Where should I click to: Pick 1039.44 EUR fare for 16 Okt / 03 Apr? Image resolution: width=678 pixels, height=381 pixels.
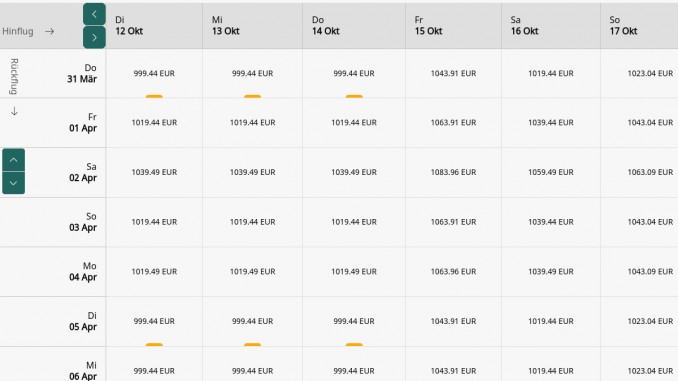click(551, 222)
